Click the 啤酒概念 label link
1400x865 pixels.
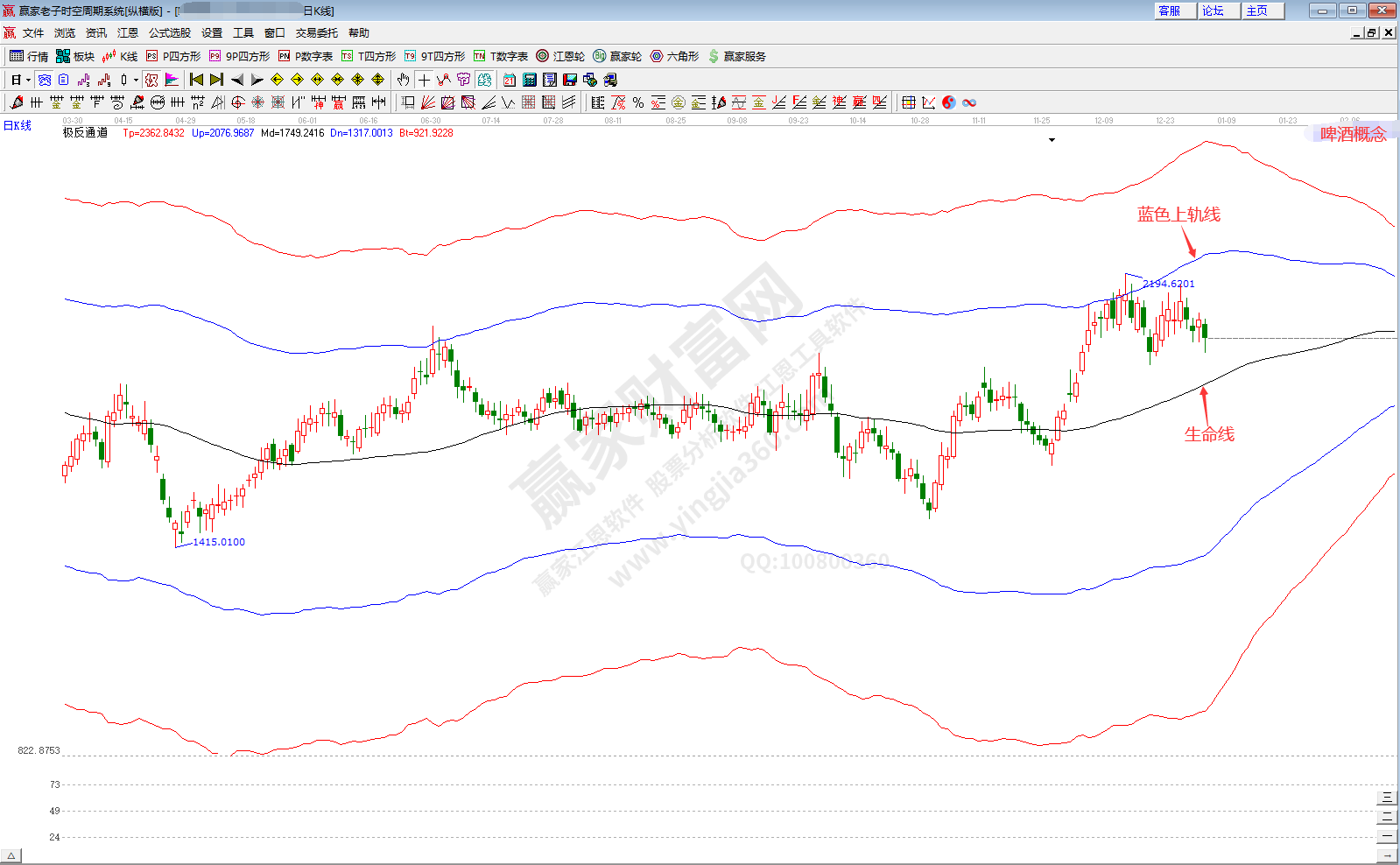1353,134
